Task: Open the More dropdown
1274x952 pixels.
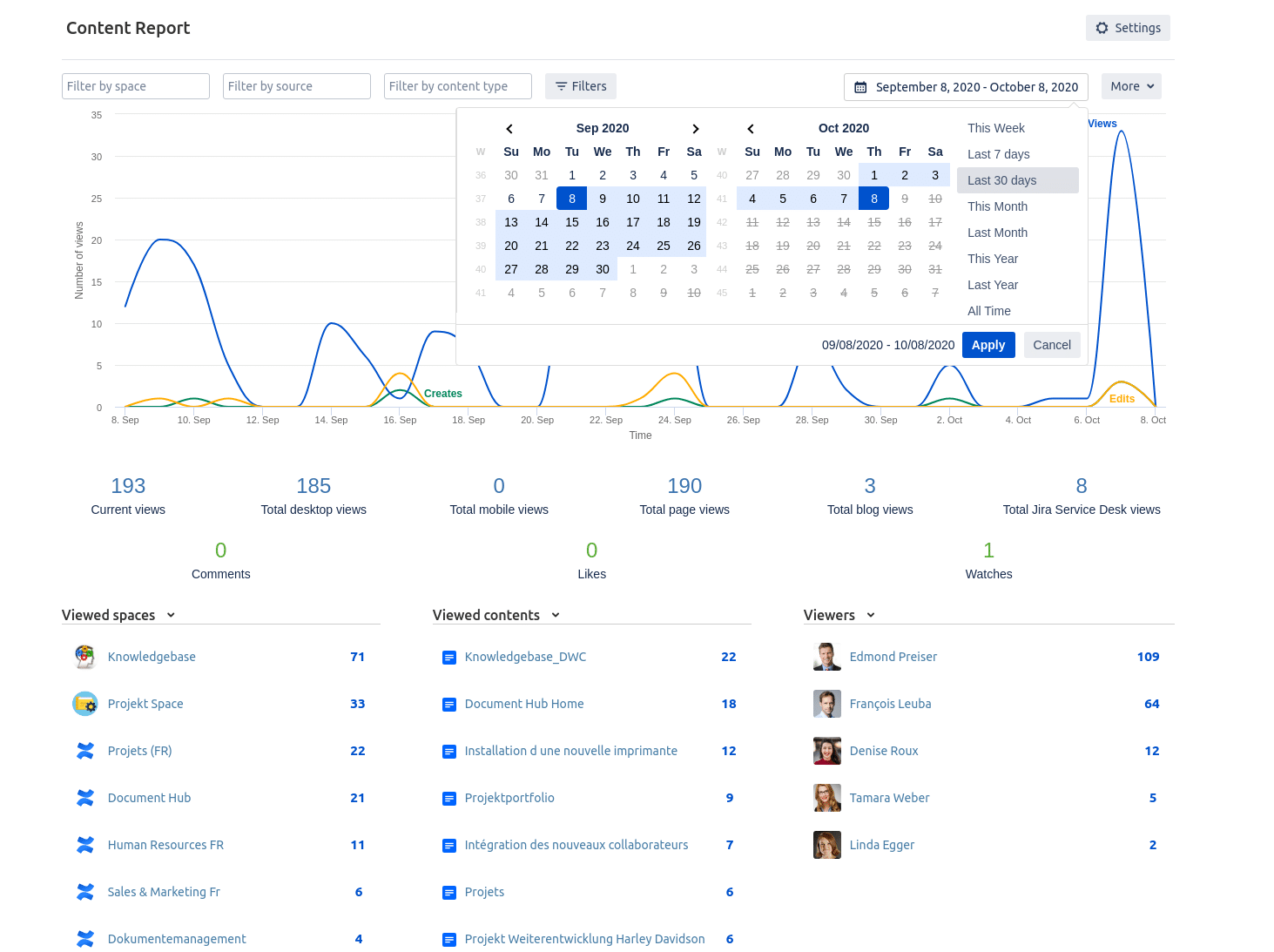Action: point(1130,86)
